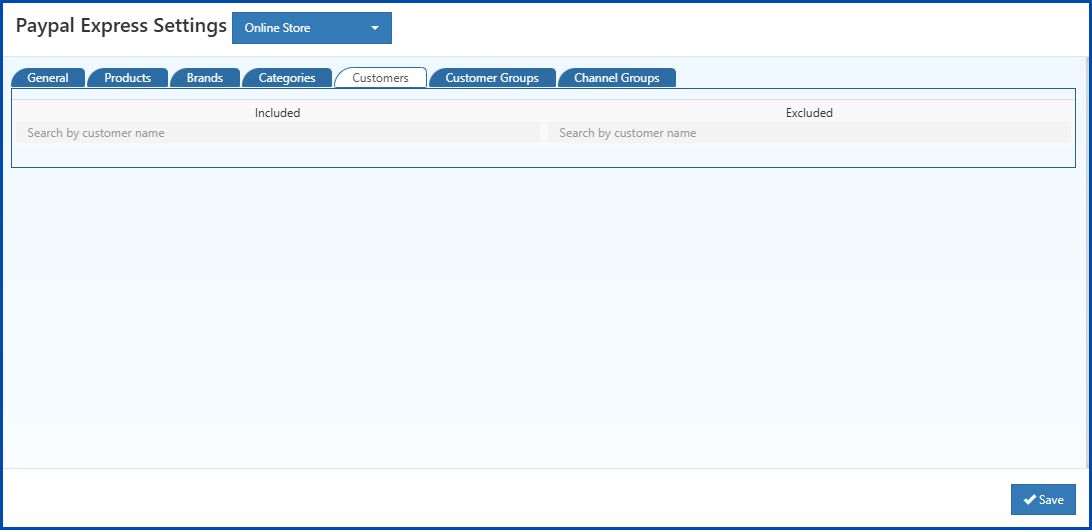Switch to the General tab
The width and height of the screenshot is (1092, 530).
click(x=48, y=78)
